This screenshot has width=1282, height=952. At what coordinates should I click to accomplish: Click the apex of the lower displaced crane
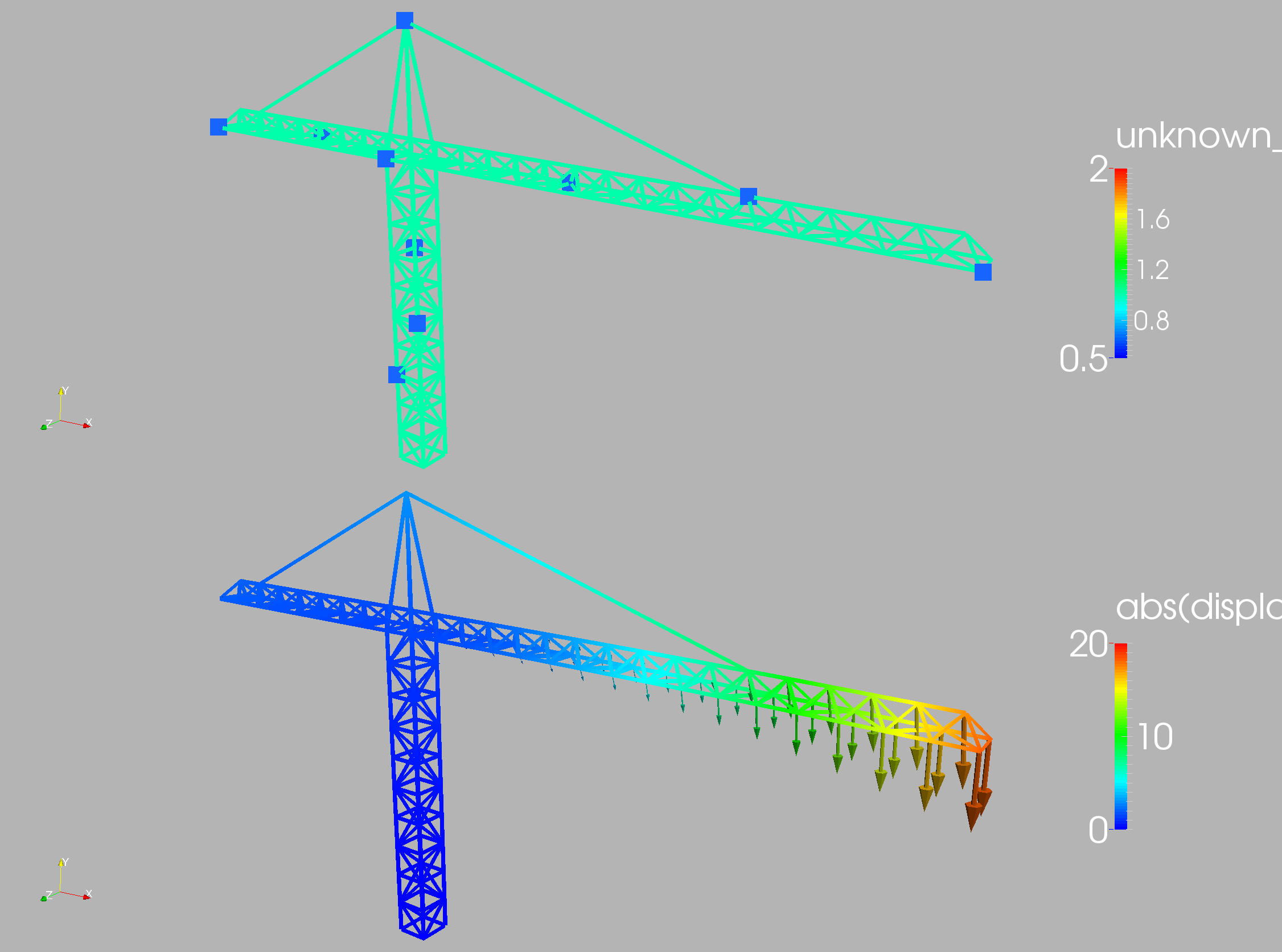tap(406, 493)
